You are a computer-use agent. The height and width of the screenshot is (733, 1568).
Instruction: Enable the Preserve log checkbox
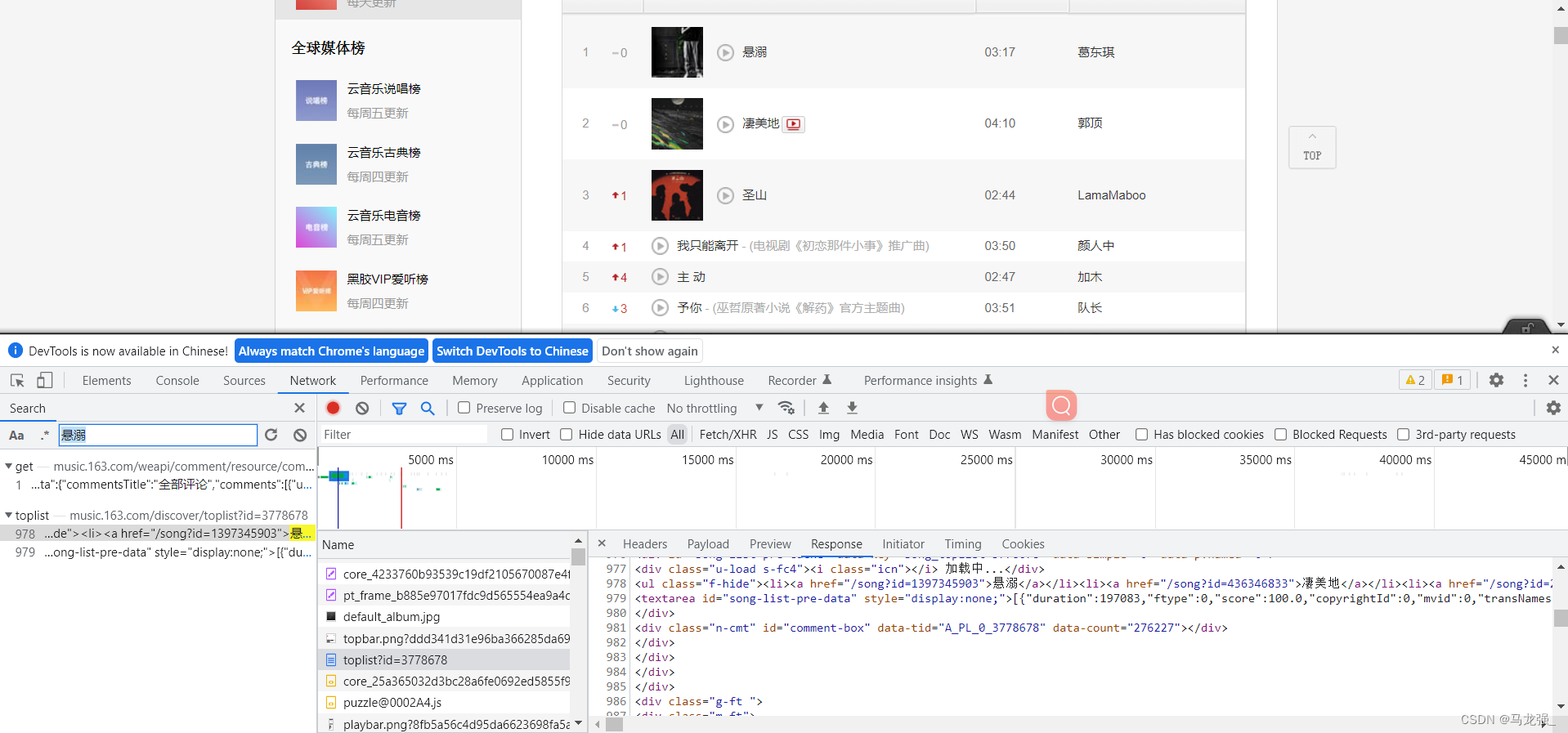point(464,408)
